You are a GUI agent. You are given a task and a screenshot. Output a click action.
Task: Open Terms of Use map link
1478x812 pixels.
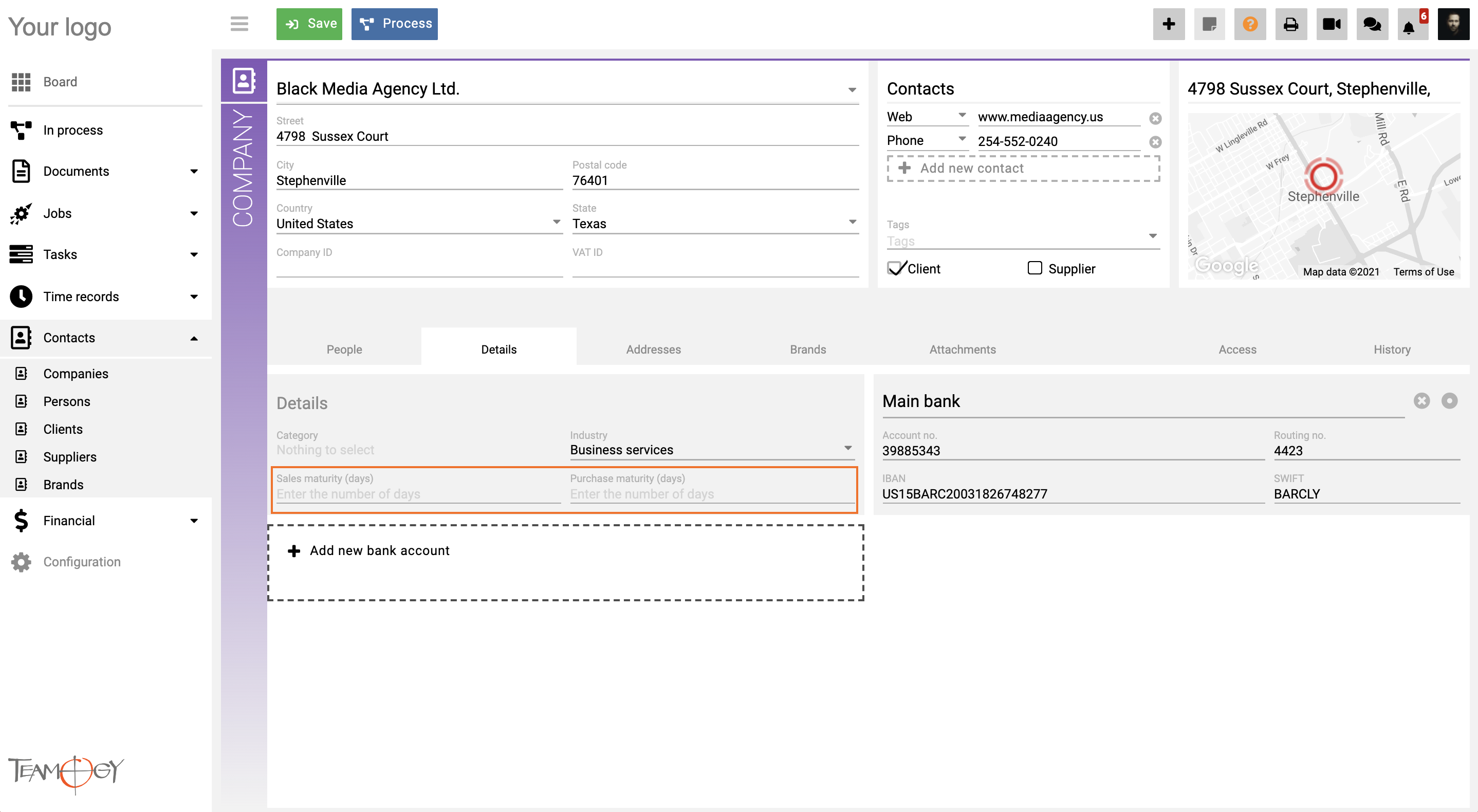pyautogui.click(x=1424, y=271)
